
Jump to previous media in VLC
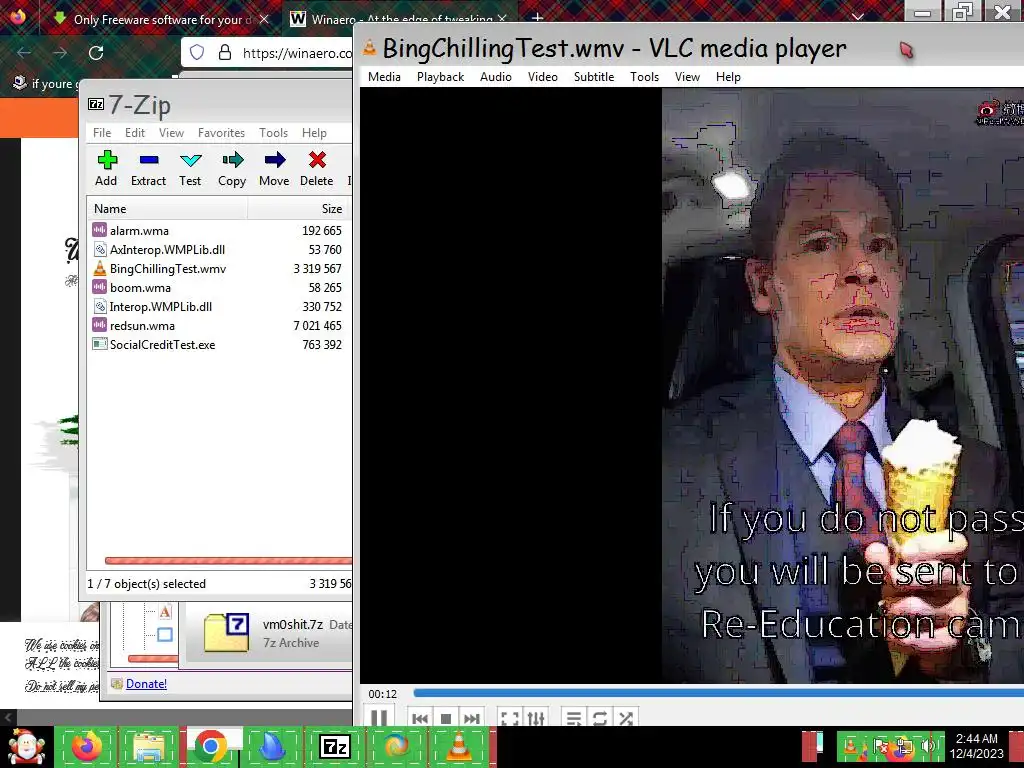pos(420,718)
